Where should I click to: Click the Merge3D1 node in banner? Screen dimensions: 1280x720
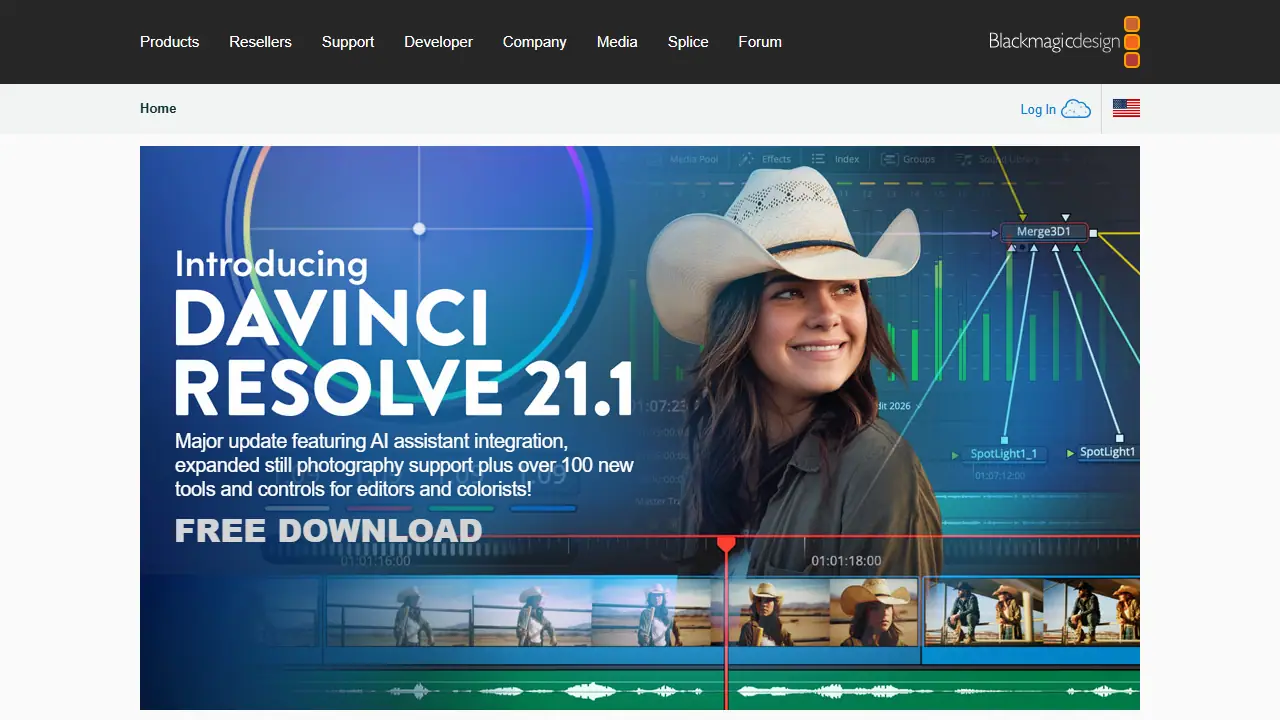[1044, 232]
